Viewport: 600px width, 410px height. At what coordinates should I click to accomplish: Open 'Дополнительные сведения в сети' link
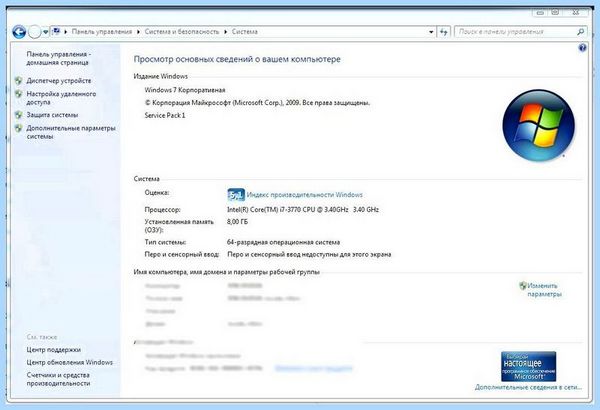(x=528, y=387)
